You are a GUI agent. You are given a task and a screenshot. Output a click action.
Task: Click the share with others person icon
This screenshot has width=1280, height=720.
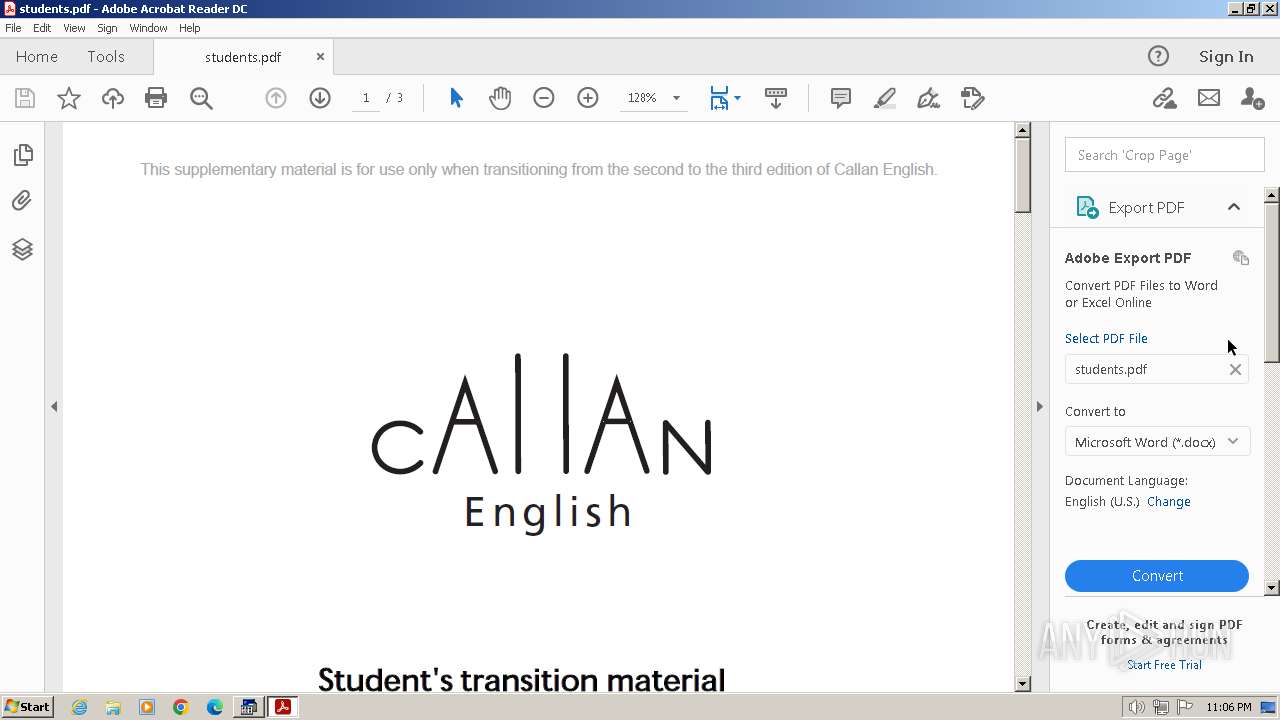coord(1252,98)
